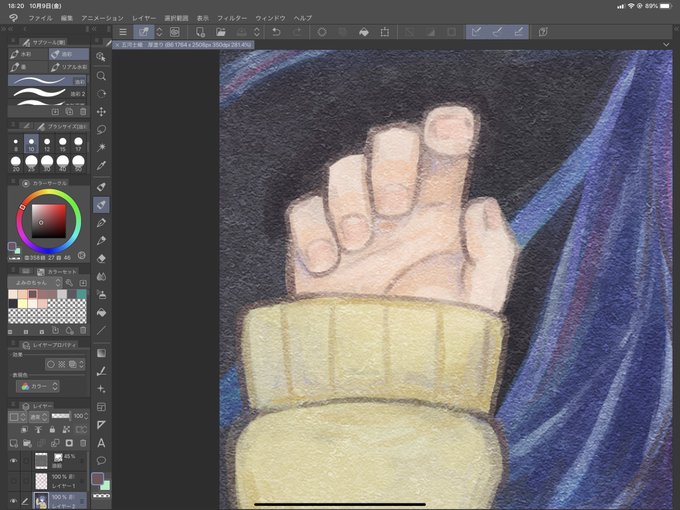Open the color set よみのちゃん dropdown
The width and height of the screenshot is (680, 510).
pos(36,282)
